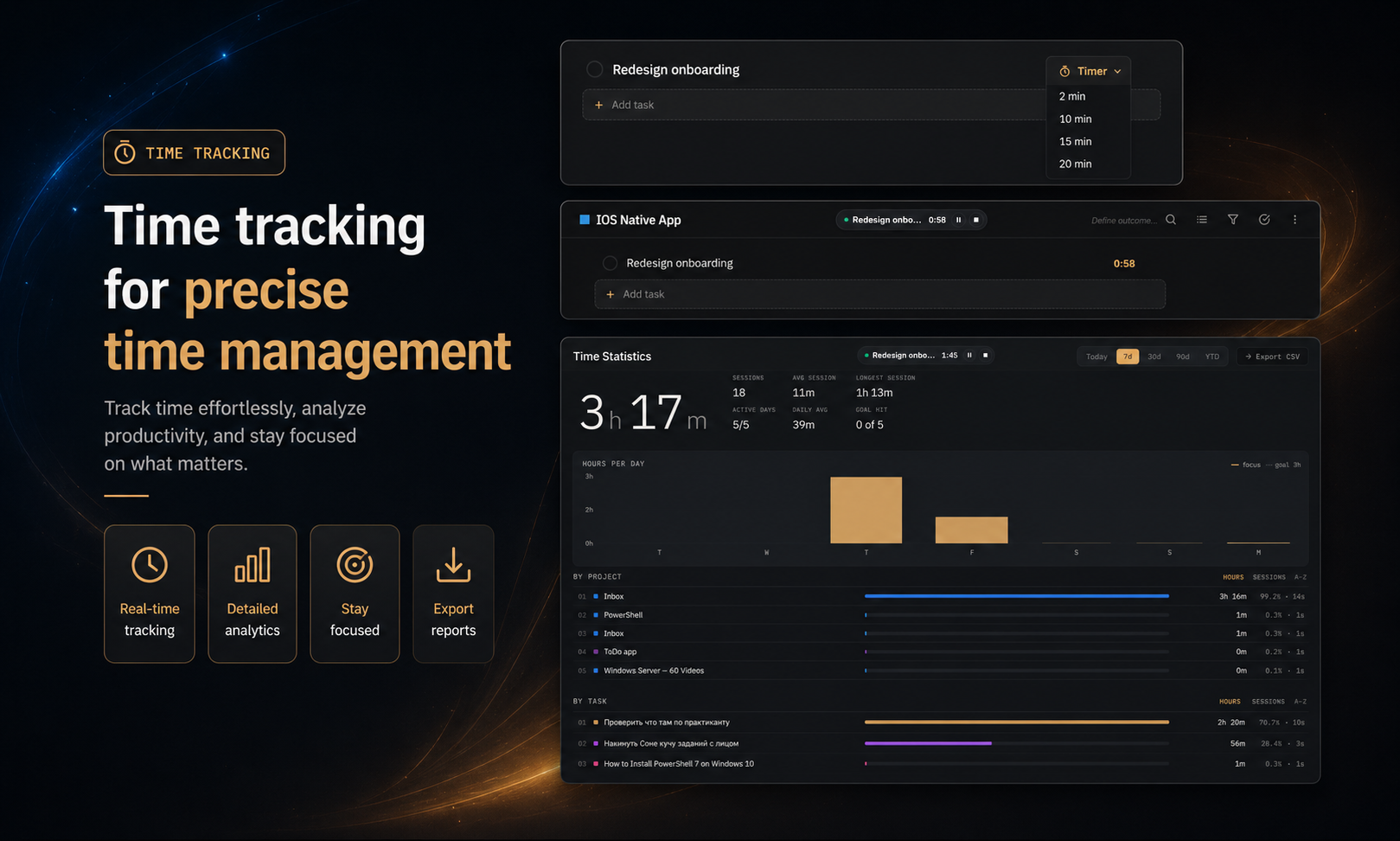Check off Redesign onboarding in top card

coord(594,69)
